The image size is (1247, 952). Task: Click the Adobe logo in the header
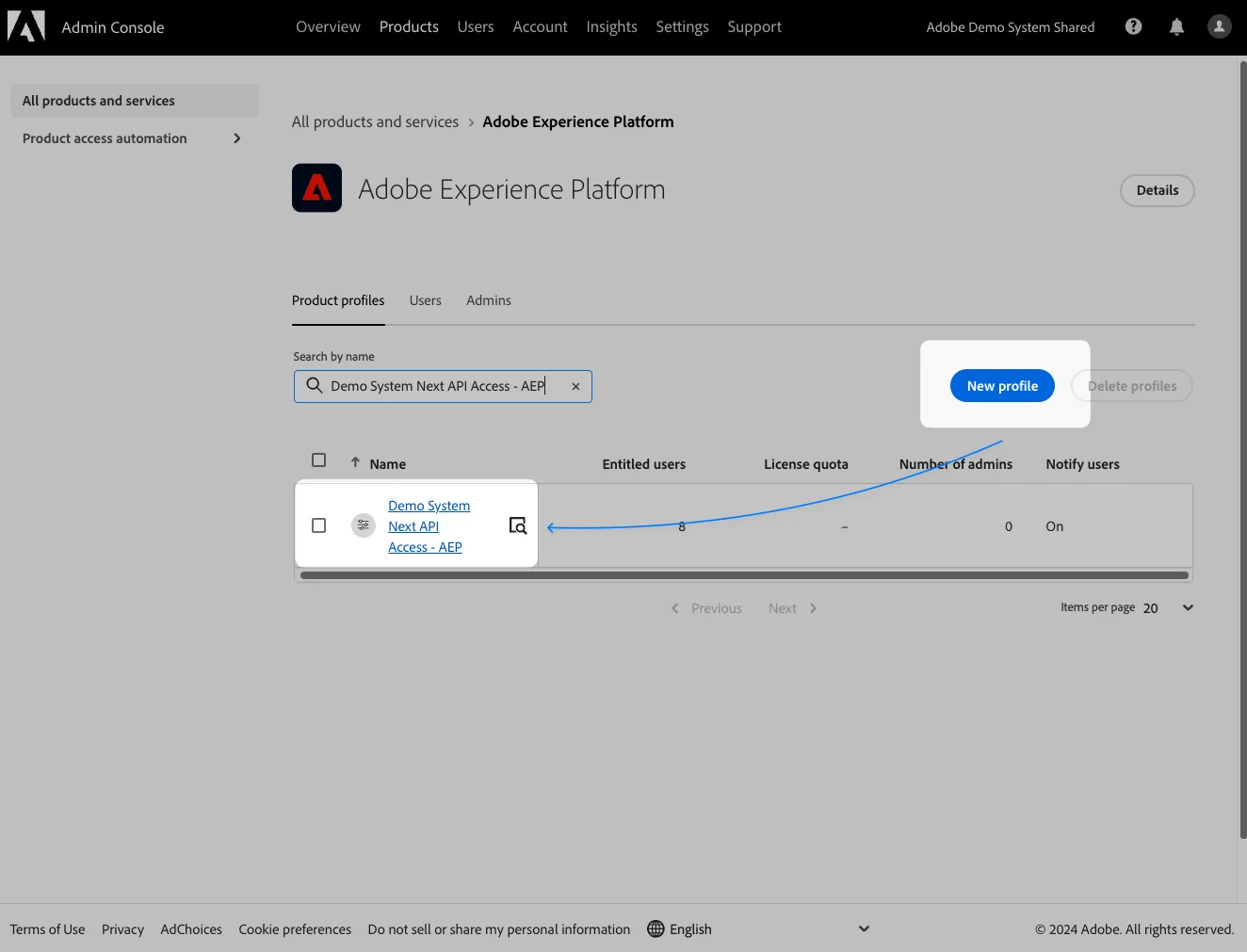coord(26,26)
